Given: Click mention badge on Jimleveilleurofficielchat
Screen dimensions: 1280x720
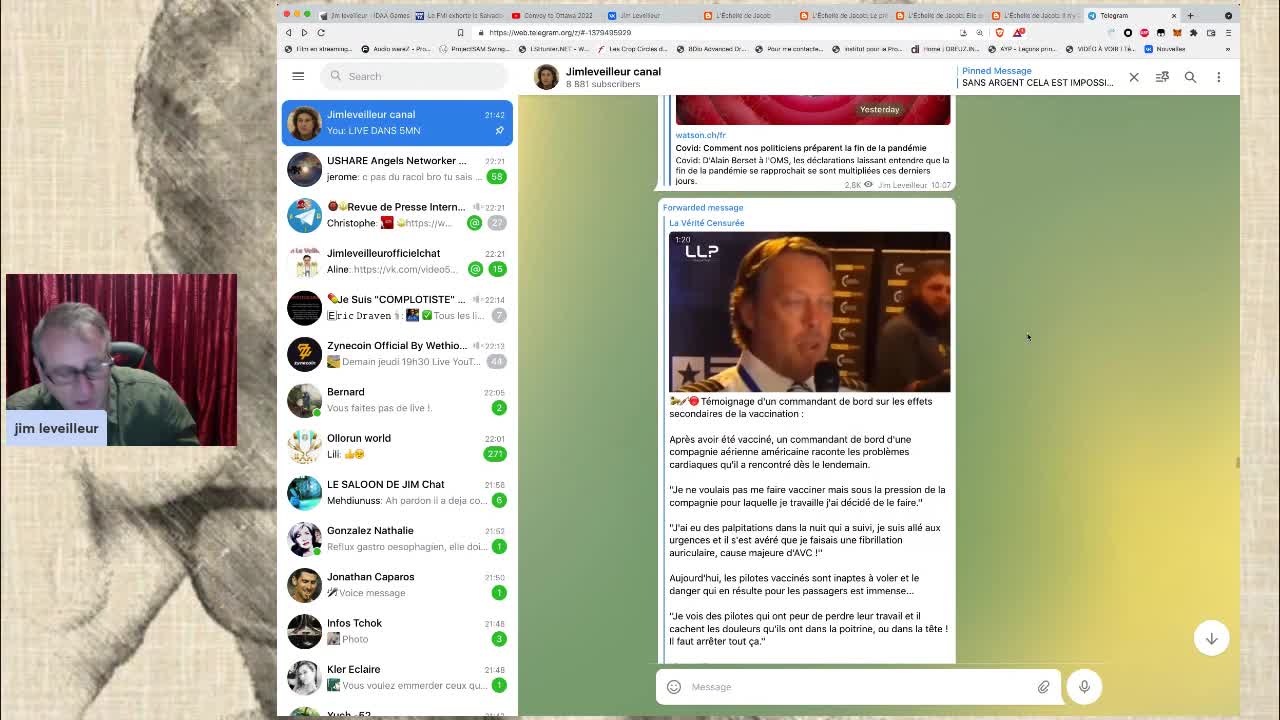Looking at the screenshot, I should pos(475,269).
